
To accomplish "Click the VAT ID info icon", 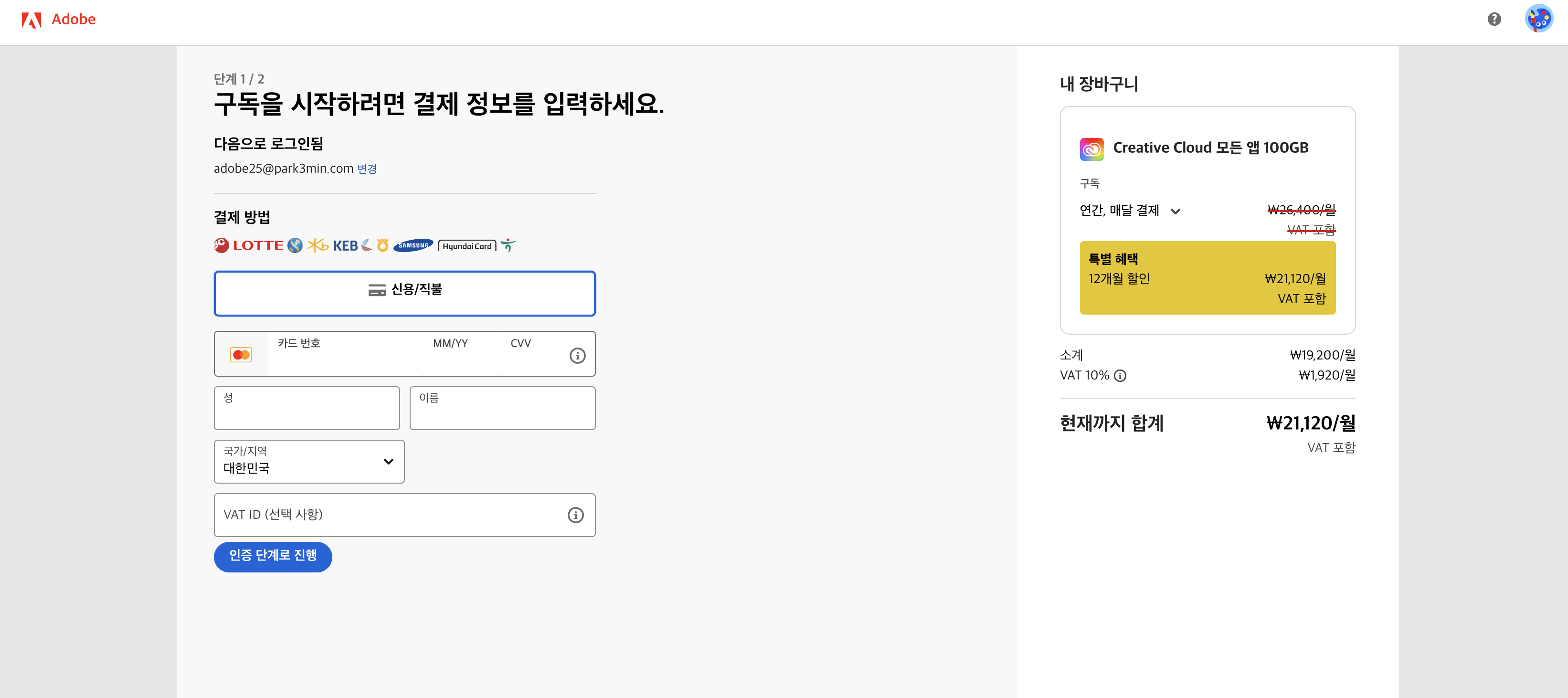I will click(575, 515).
